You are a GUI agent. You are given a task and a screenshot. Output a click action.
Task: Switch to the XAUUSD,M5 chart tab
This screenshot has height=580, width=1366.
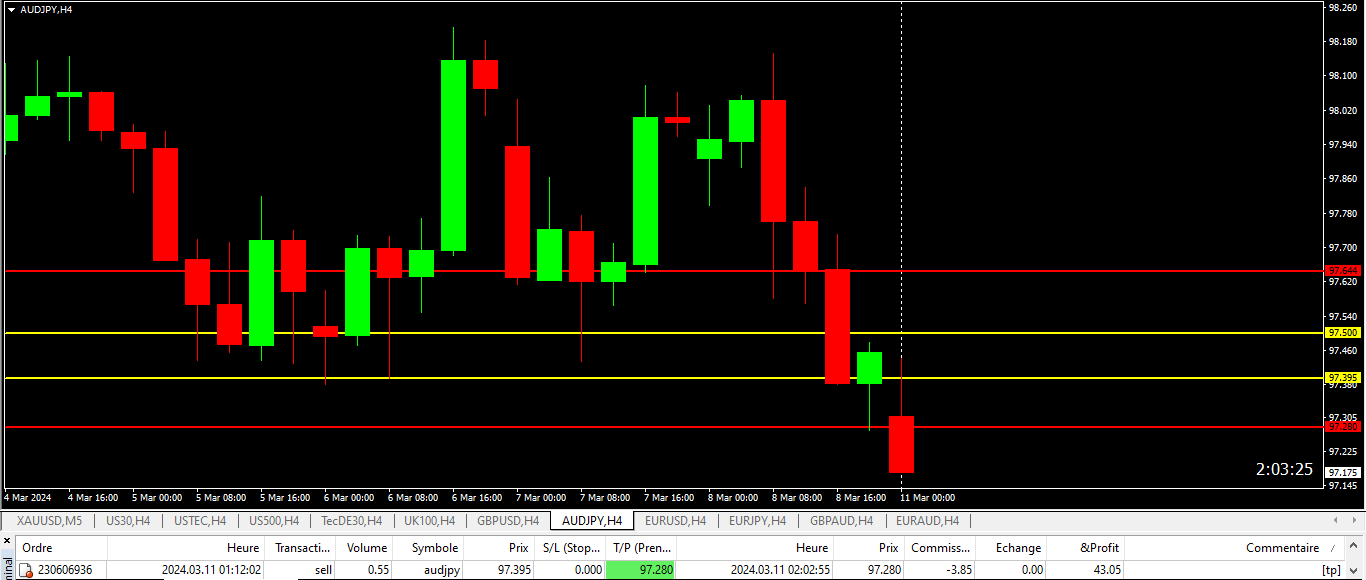point(49,521)
